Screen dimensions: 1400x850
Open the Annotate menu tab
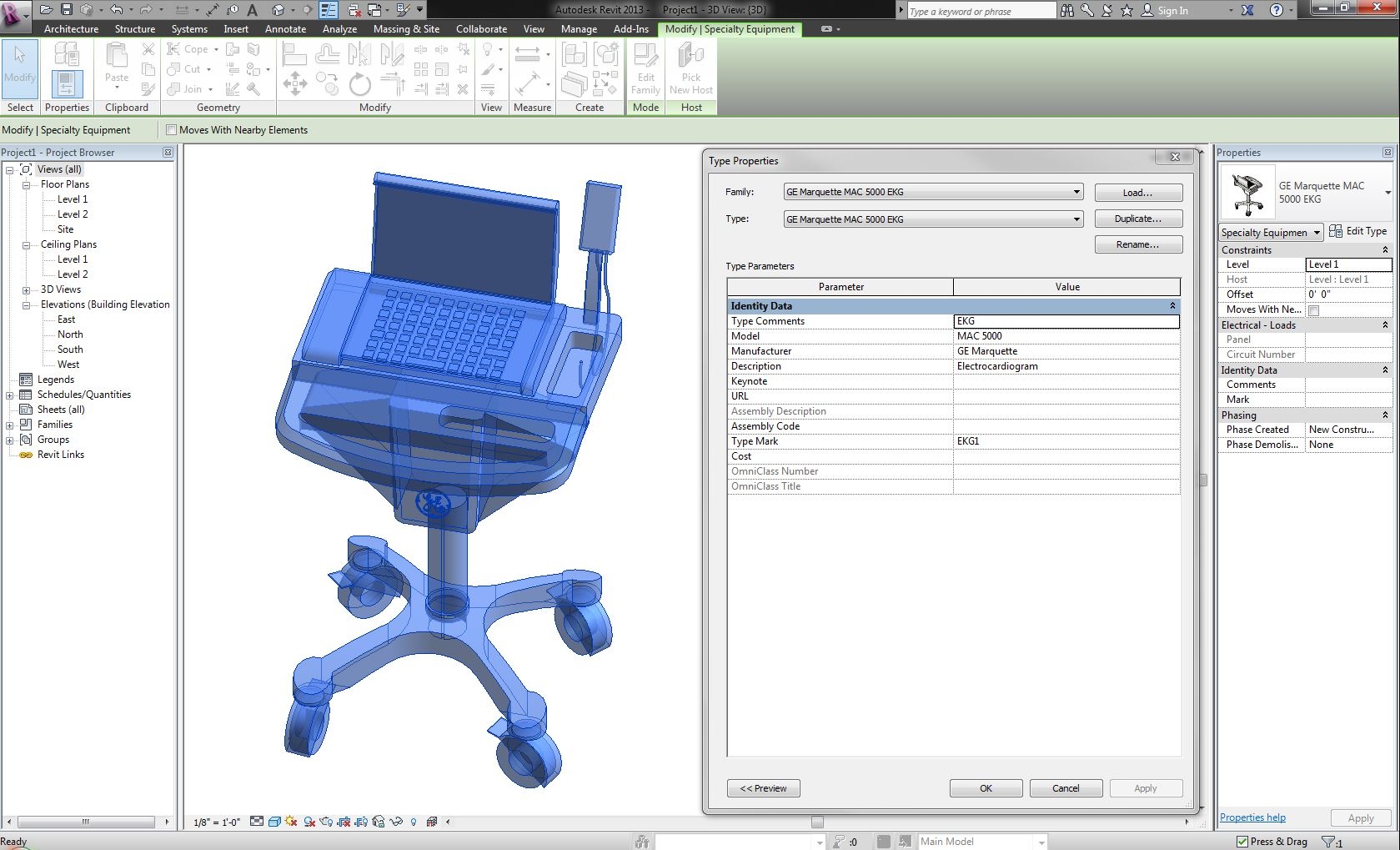point(285,28)
